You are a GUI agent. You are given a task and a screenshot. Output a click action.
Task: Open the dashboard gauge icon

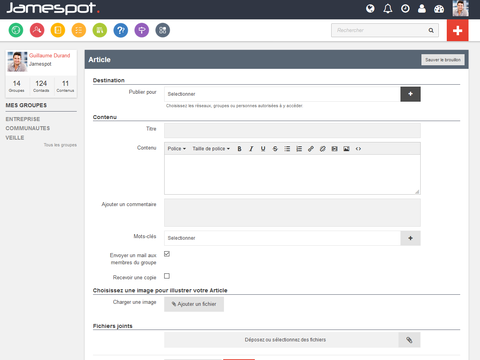(x=439, y=9)
